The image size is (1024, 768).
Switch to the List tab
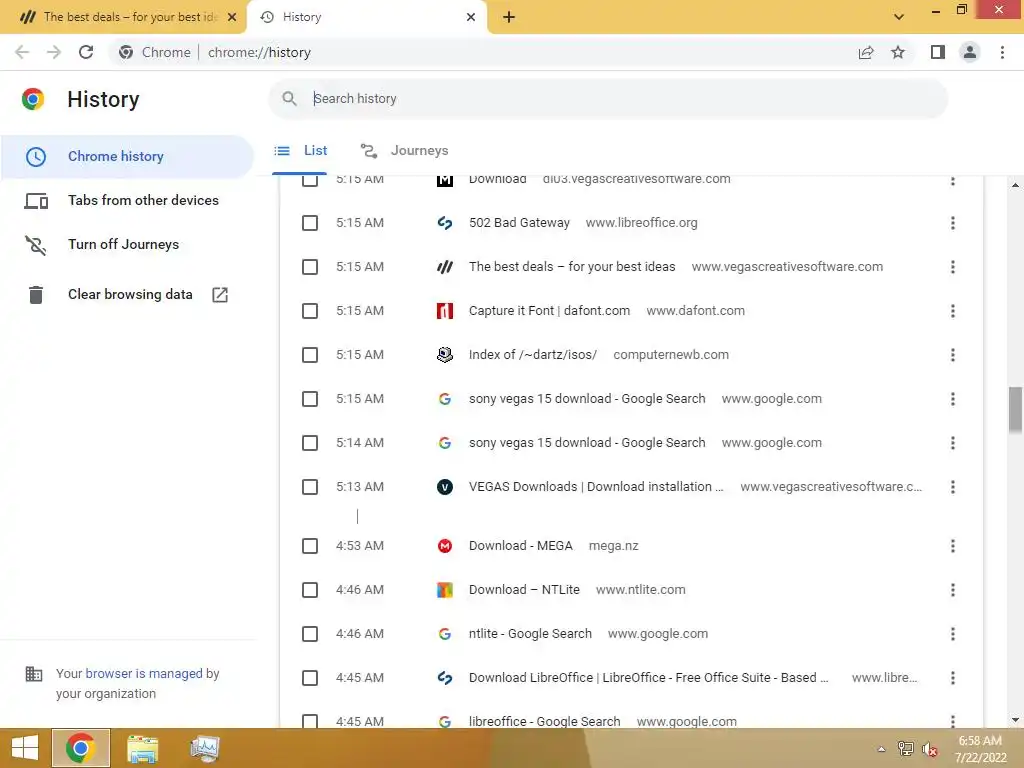pos(300,151)
